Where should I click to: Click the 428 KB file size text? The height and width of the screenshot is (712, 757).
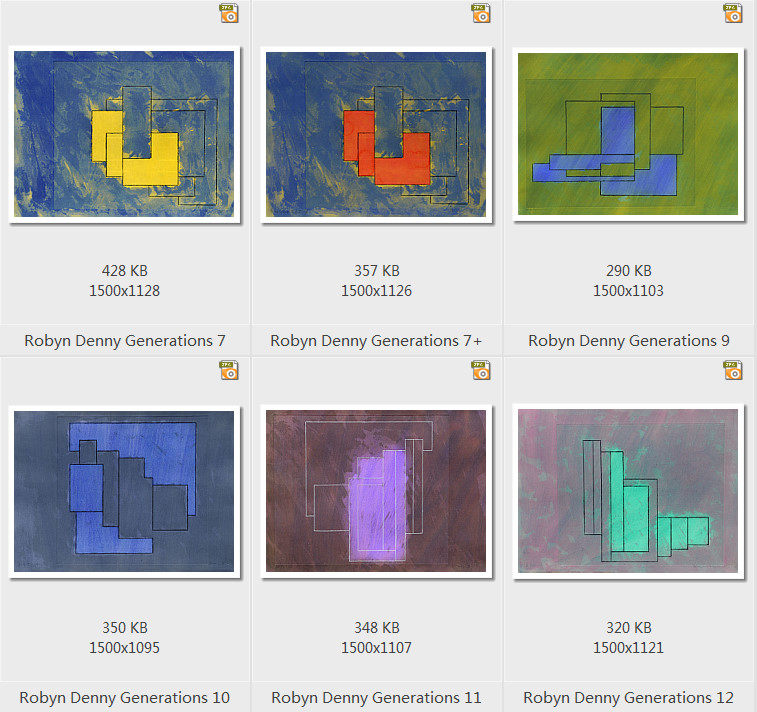coord(125,271)
